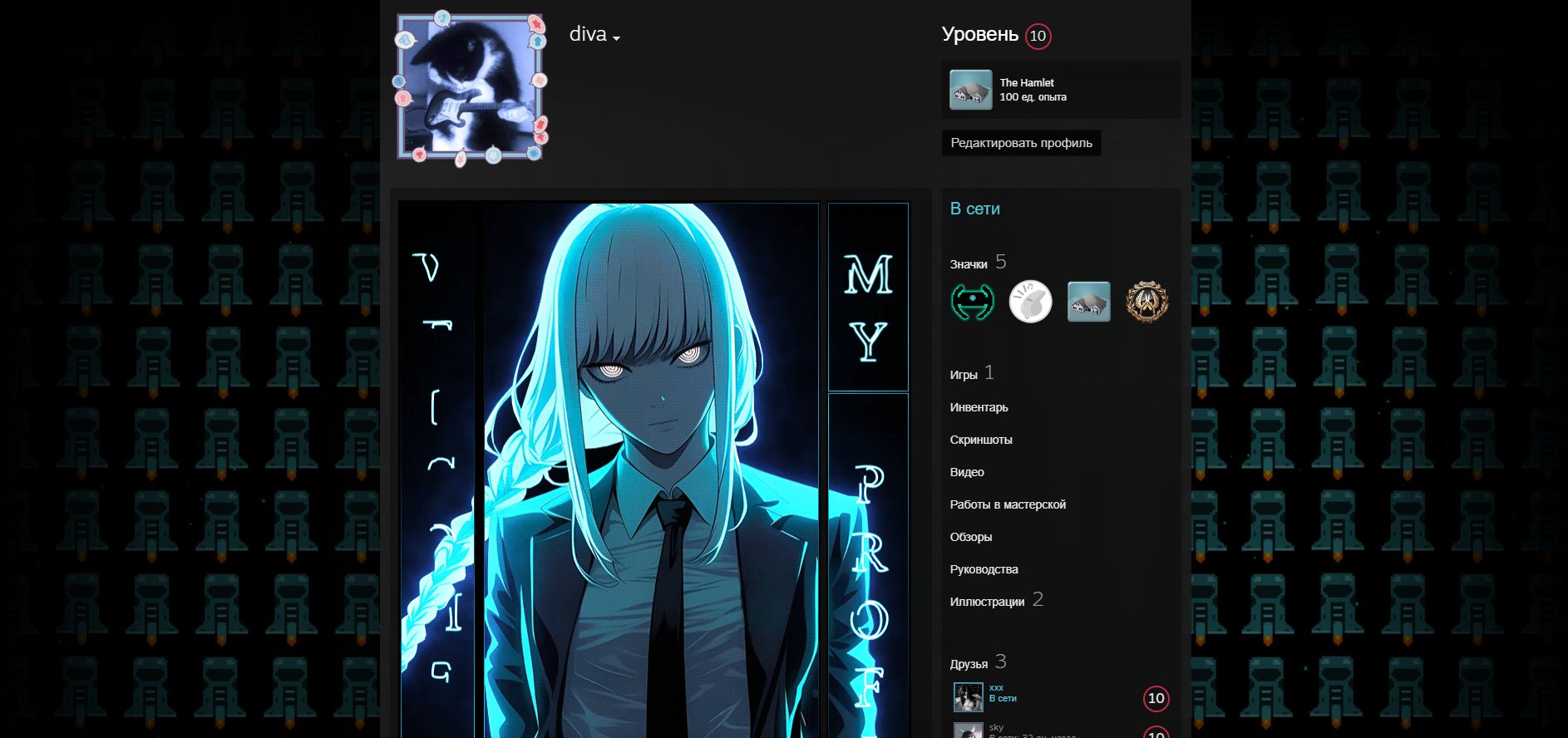Open the grey houses badge in Значки row
Image resolution: width=1568 pixels, height=738 pixels.
pyautogui.click(x=1088, y=302)
